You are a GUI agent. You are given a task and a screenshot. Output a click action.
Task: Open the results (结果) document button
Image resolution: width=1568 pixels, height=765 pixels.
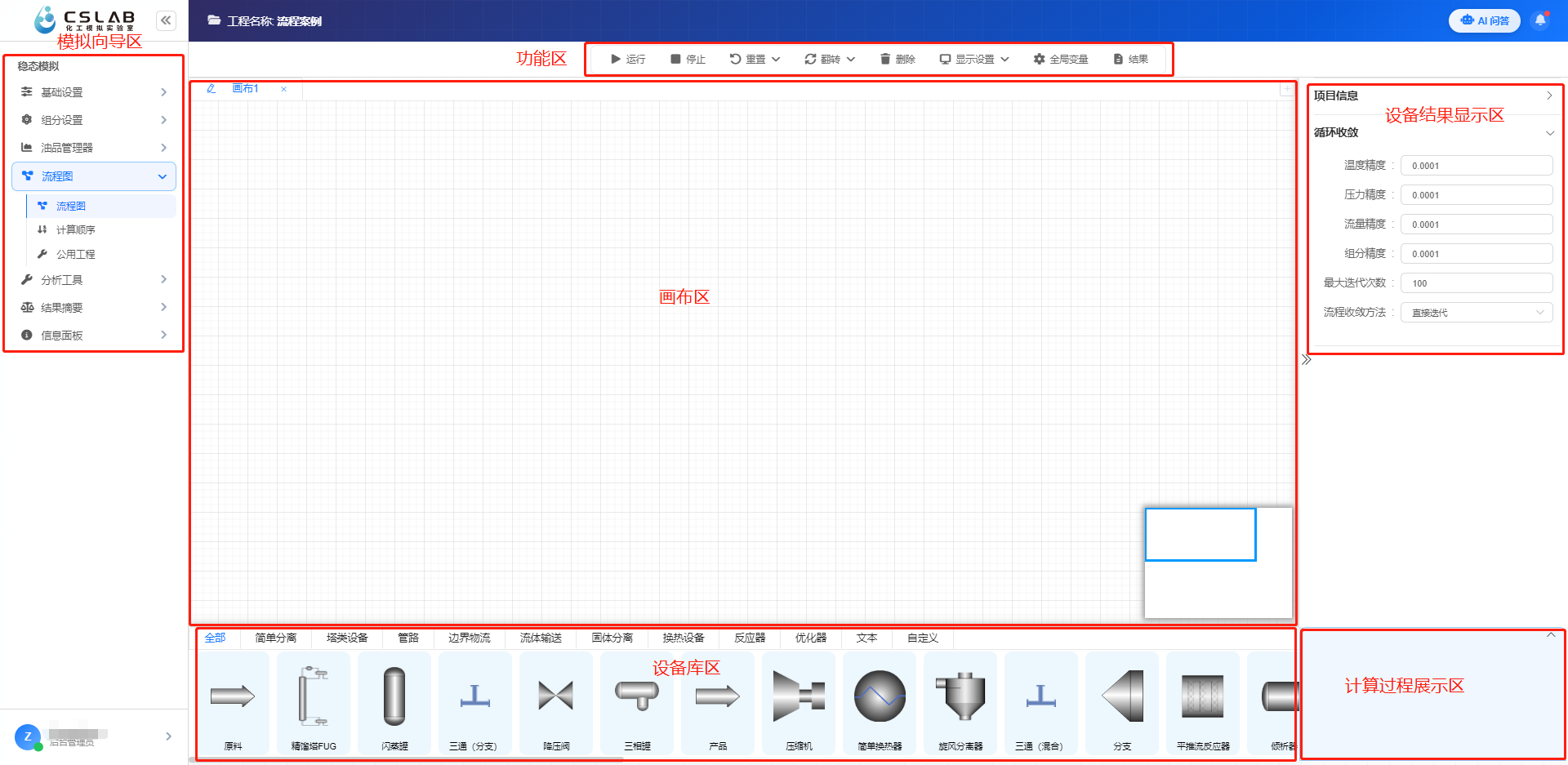click(1130, 59)
